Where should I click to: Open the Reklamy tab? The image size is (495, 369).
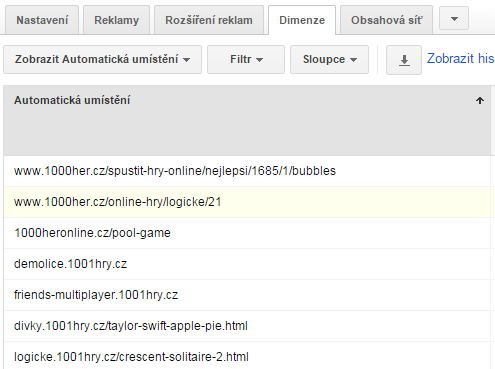click(116, 20)
